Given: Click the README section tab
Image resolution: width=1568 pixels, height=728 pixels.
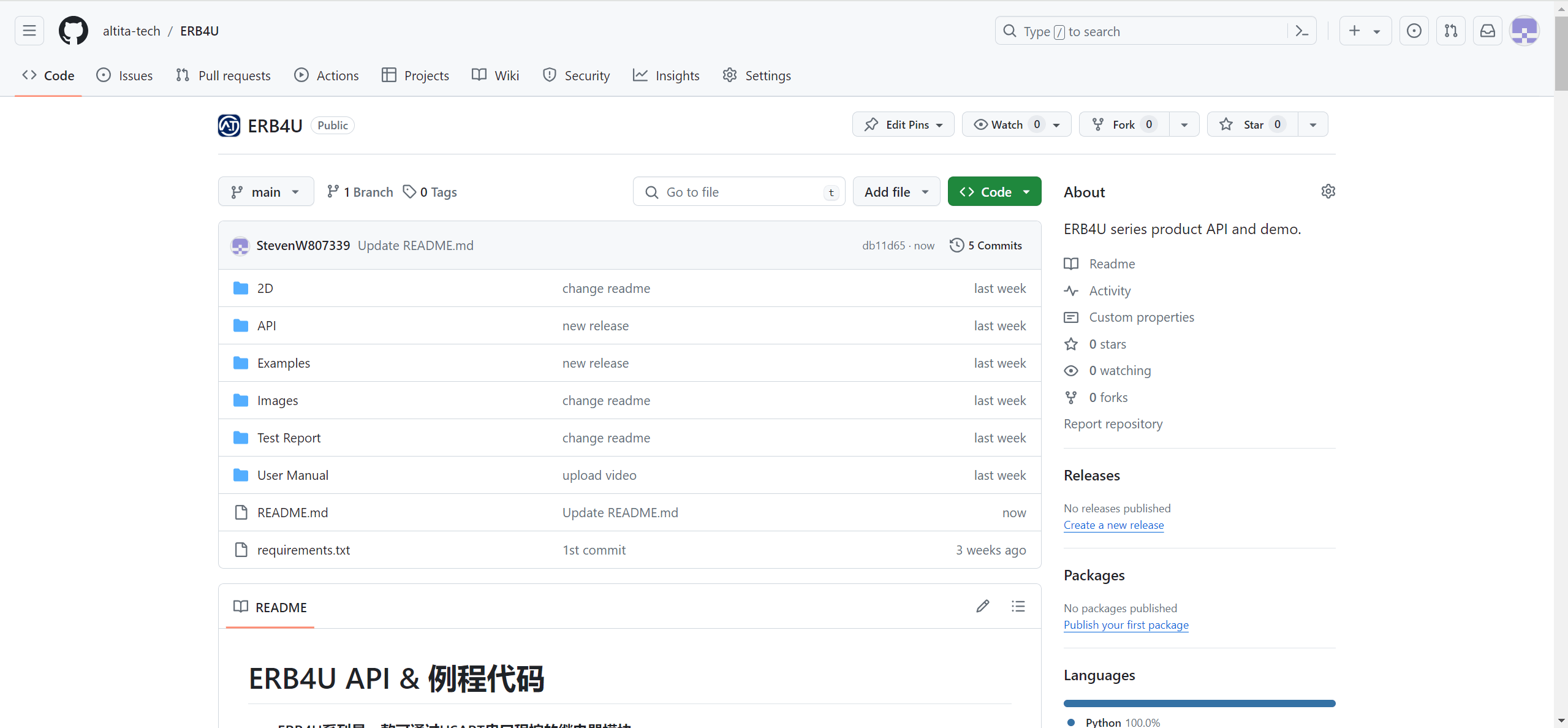Looking at the screenshot, I should tap(270, 607).
